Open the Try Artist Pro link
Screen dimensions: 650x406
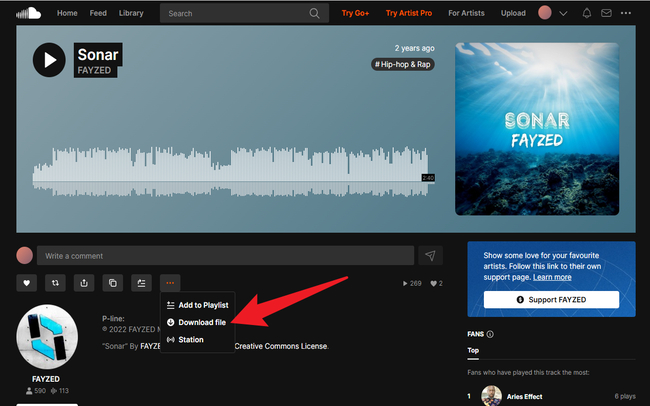(409, 13)
